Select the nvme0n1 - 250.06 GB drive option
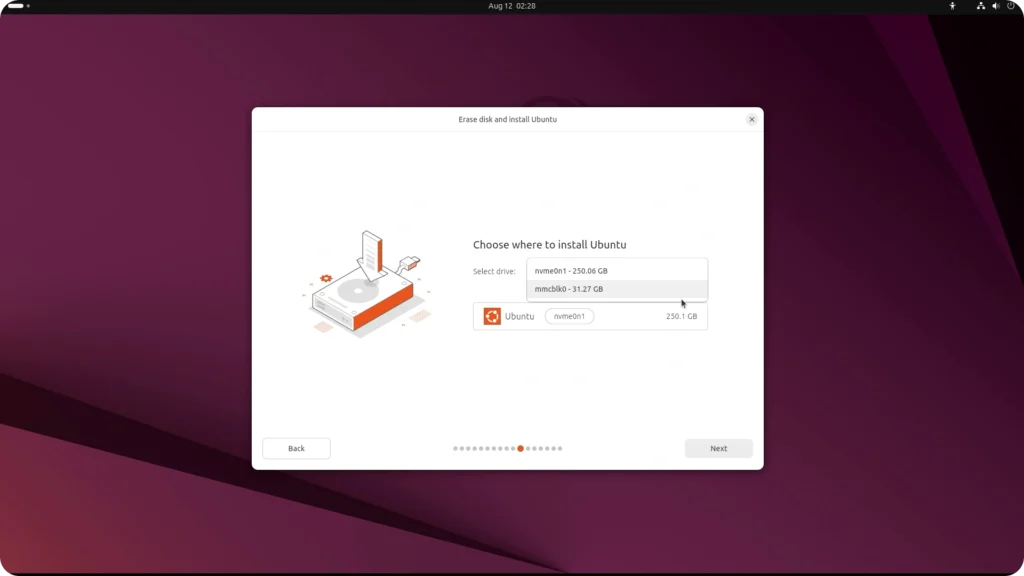This screenshot has height=576, width=1024. click(616, 270)
